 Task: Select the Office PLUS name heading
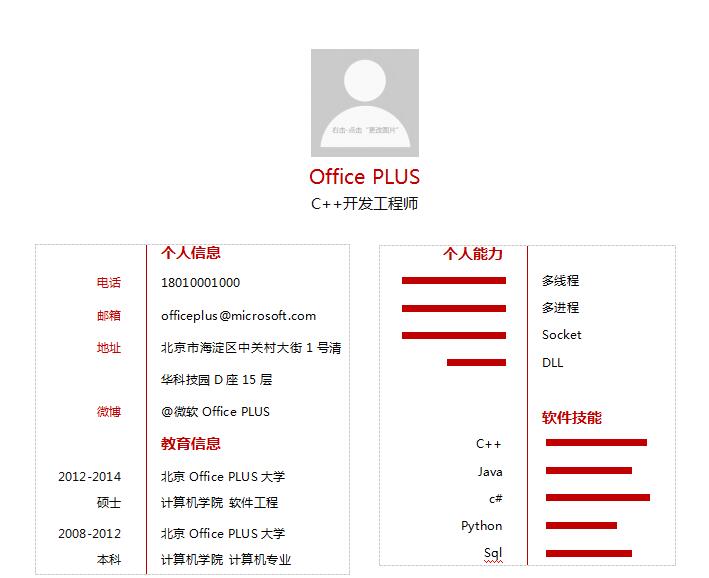click(x=364, y=177)
